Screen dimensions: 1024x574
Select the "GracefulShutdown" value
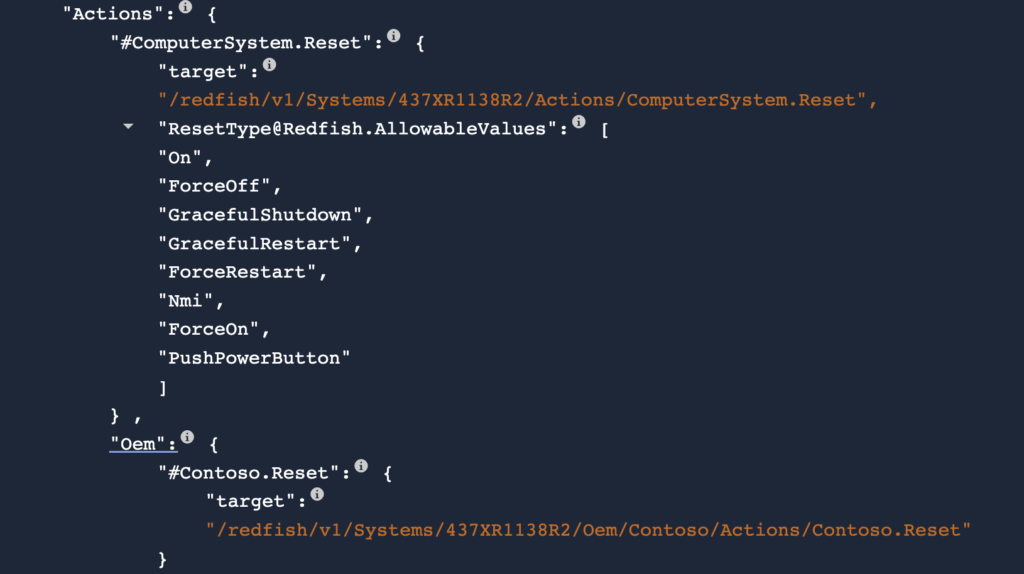coord(265,215)
